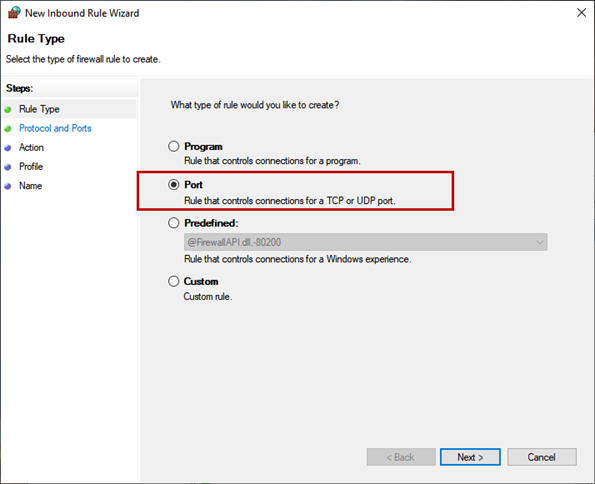Click the green bullet beside Rule Type

(8, 110)
